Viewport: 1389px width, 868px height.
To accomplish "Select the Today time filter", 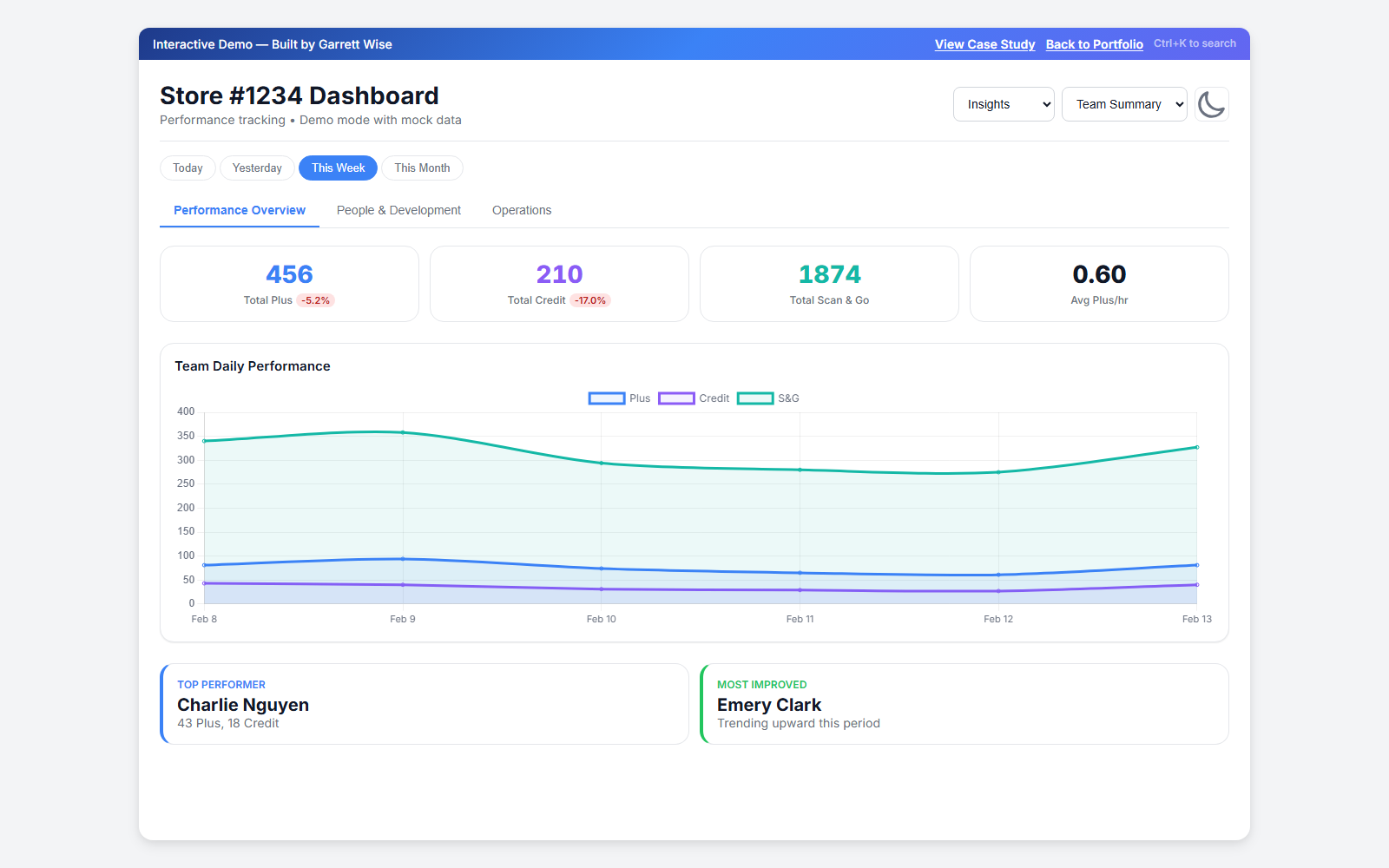I will click(187, 168).
